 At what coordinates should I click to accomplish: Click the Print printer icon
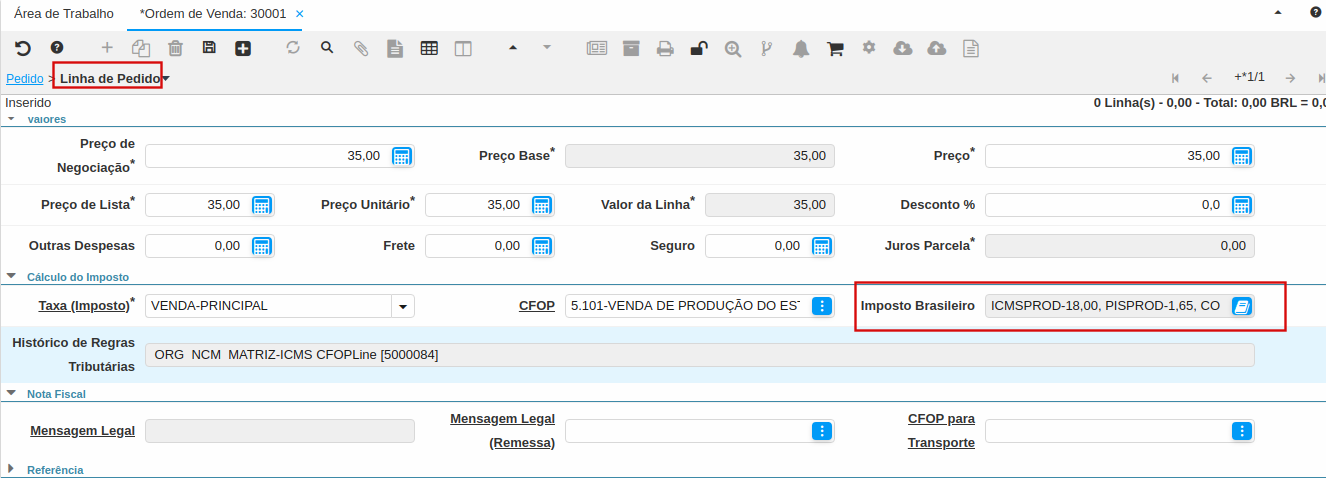tap(665, 48)
